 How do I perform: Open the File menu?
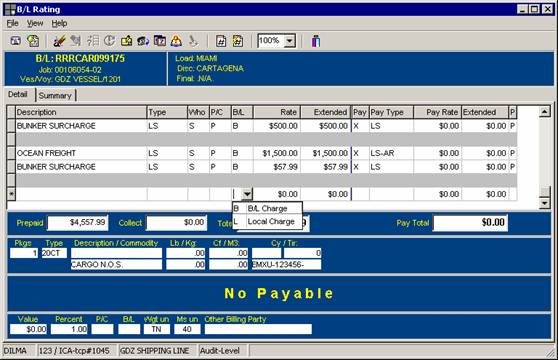[x=12, y=23]
